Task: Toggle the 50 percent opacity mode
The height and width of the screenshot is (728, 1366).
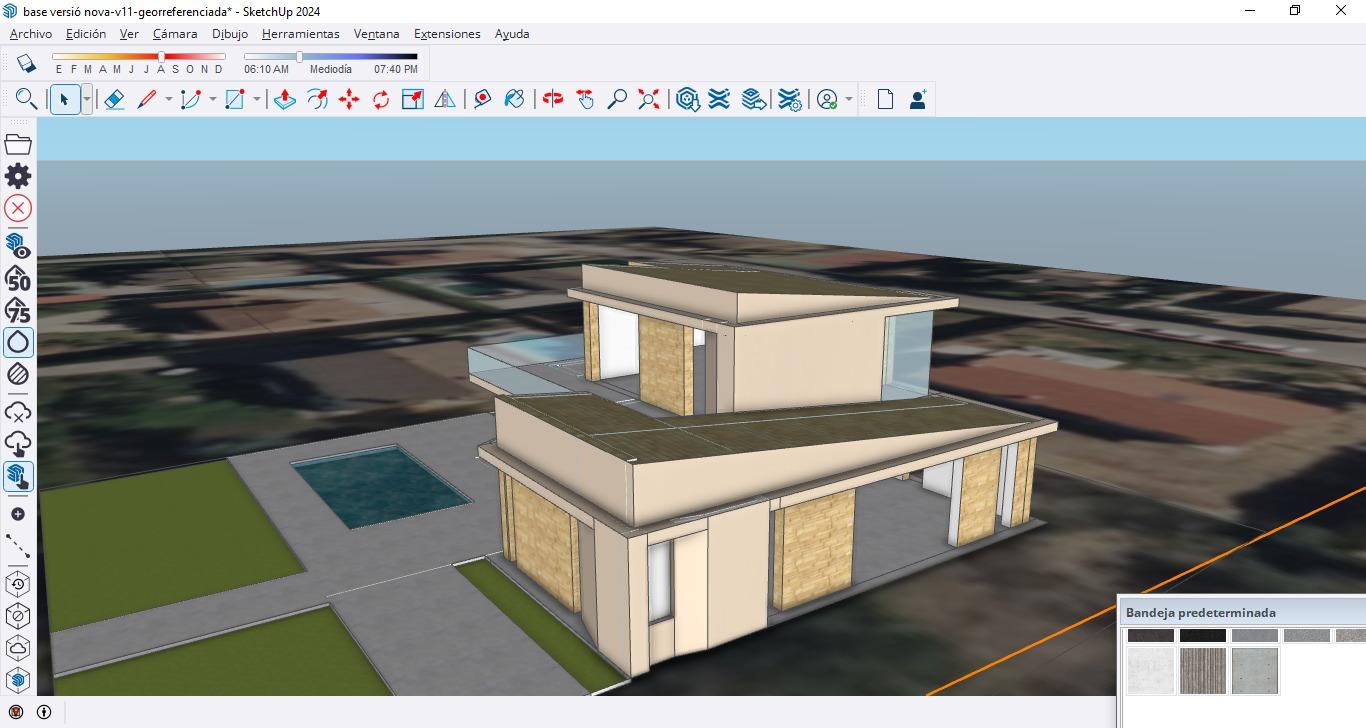Action: tap(18, 277)
